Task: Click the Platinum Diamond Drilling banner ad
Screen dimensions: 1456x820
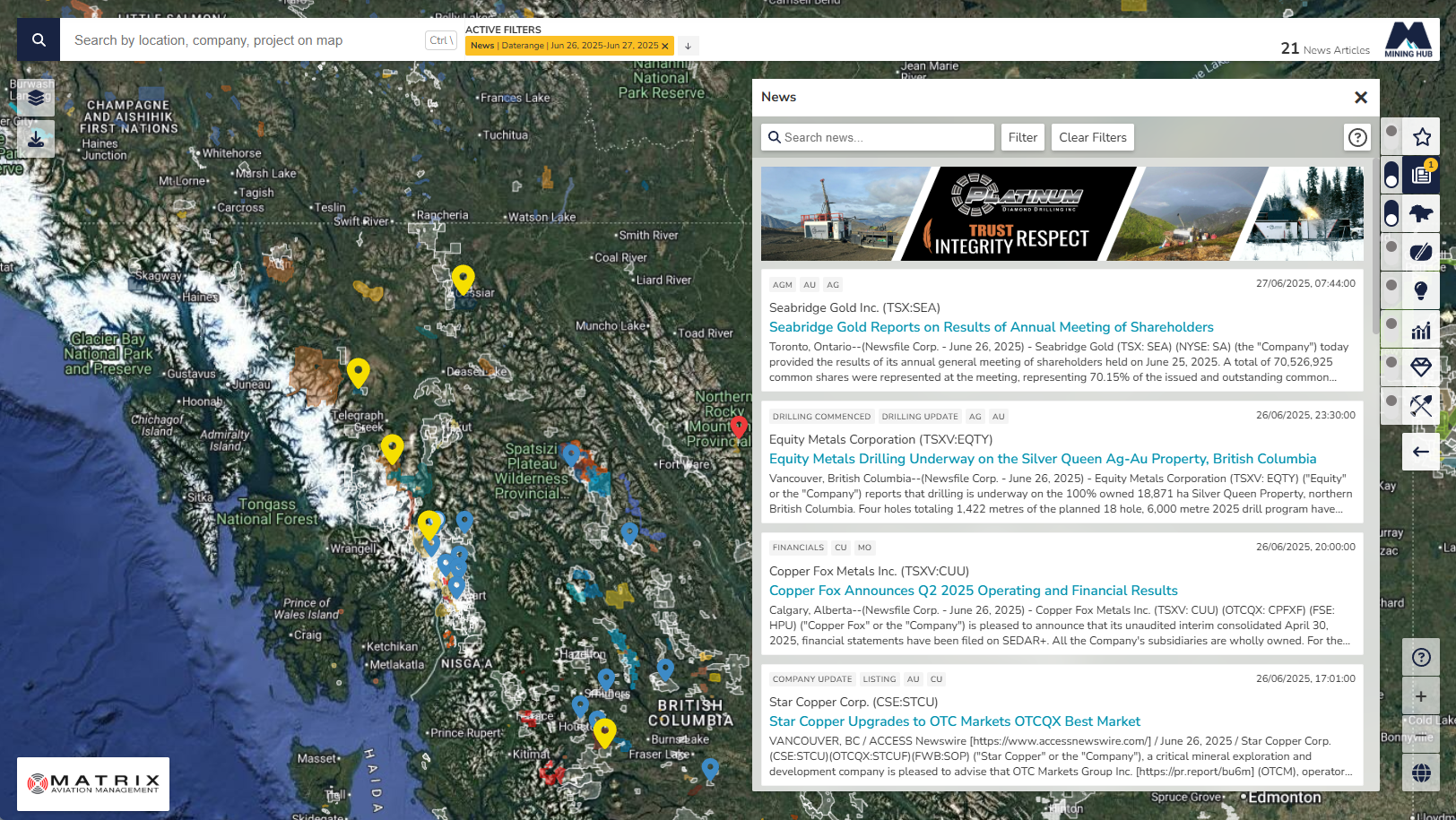Action: click(x=1062, y=214)
